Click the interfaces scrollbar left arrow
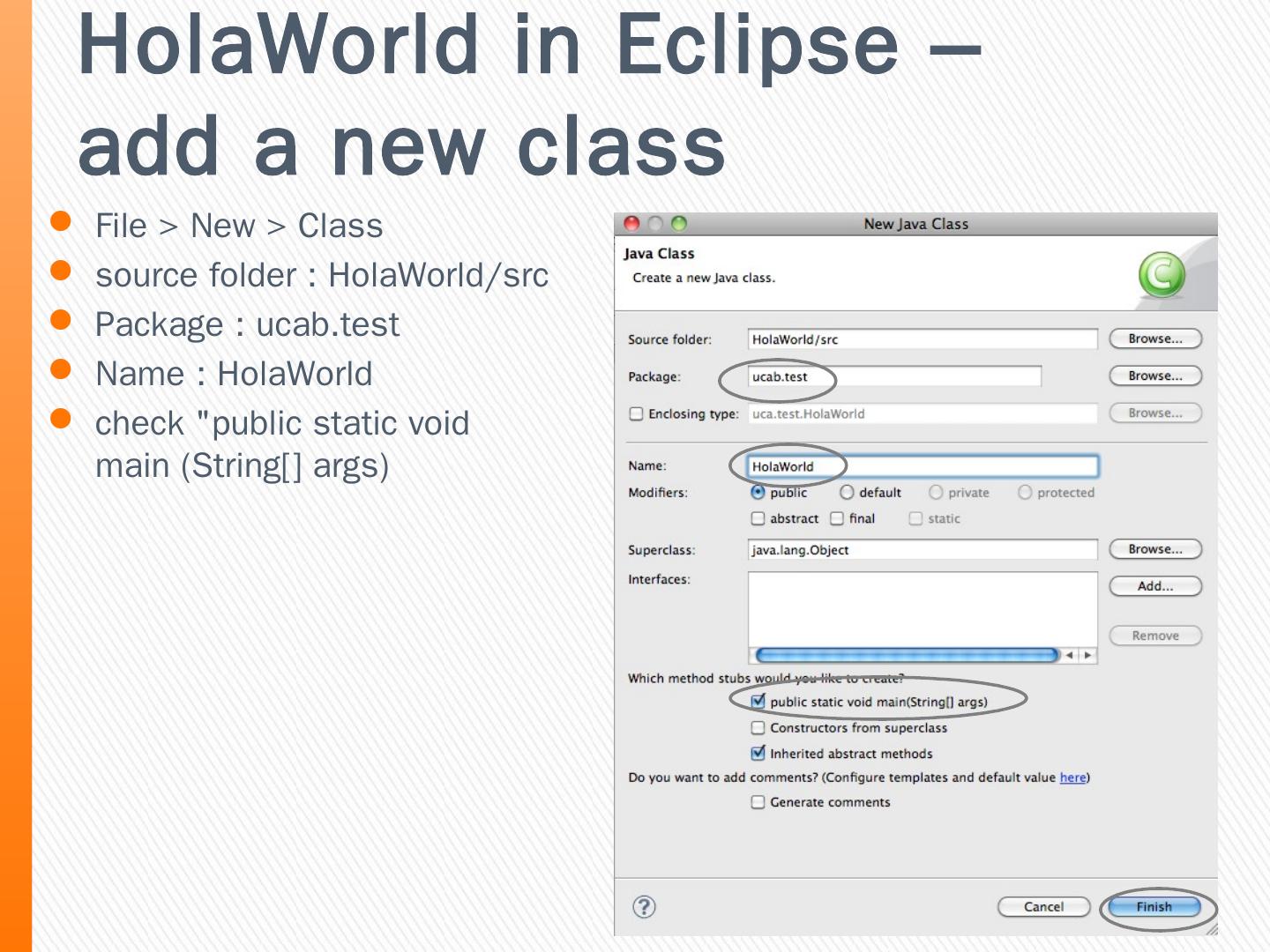Image resolution: width=1270 pixels, height=952 pixels. (x=1069, y=655)
